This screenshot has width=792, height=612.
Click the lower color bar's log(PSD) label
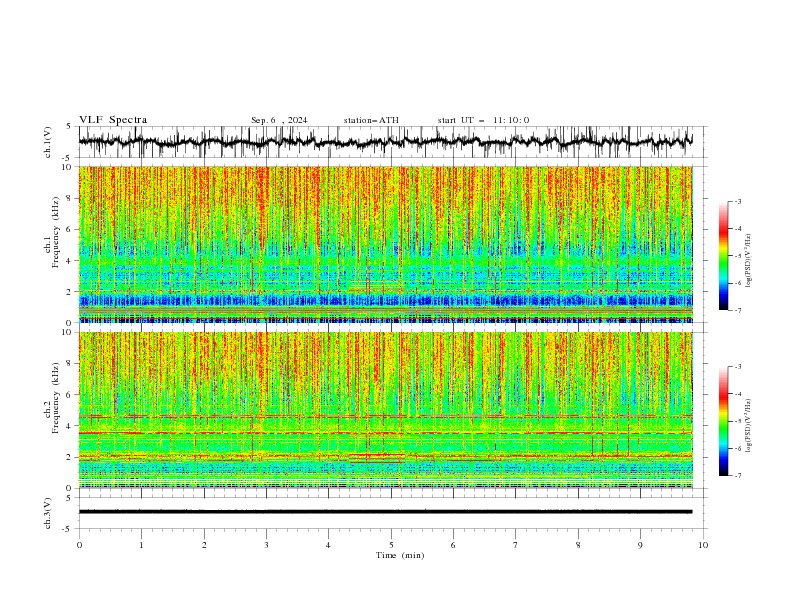pos(748,426)
